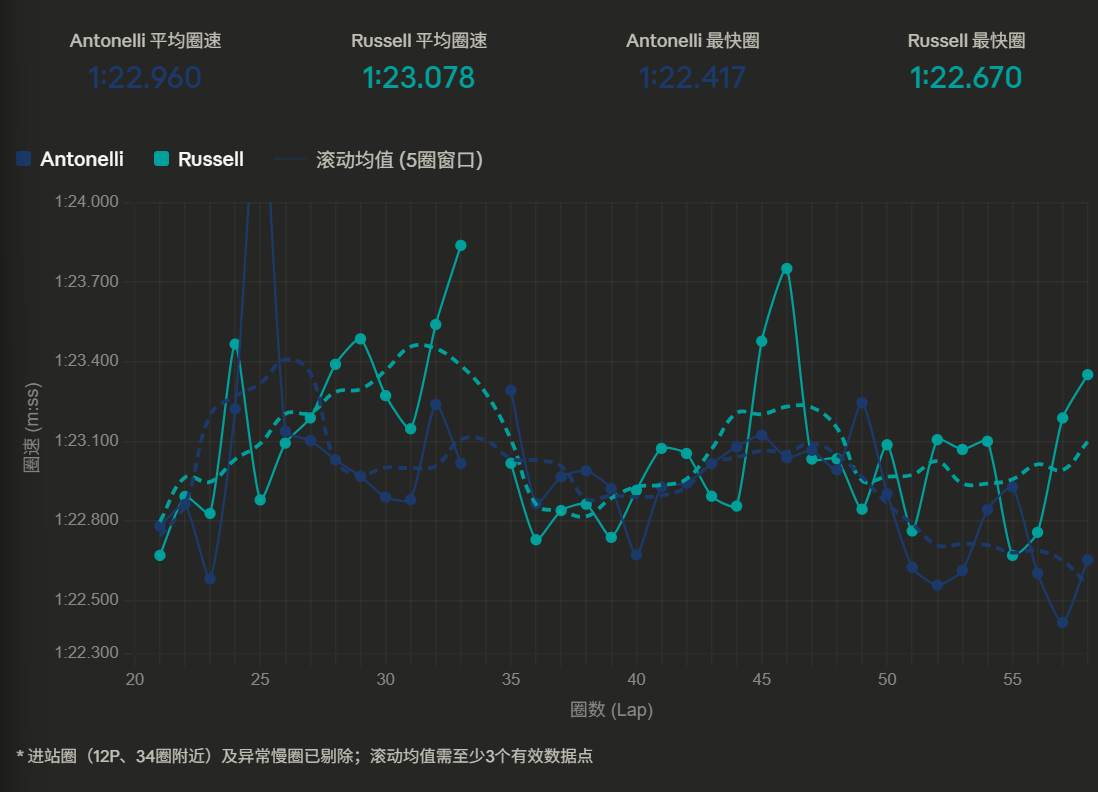Click the Russell teal legend swatch
The image size is (1098, 792).
[161, 159]
